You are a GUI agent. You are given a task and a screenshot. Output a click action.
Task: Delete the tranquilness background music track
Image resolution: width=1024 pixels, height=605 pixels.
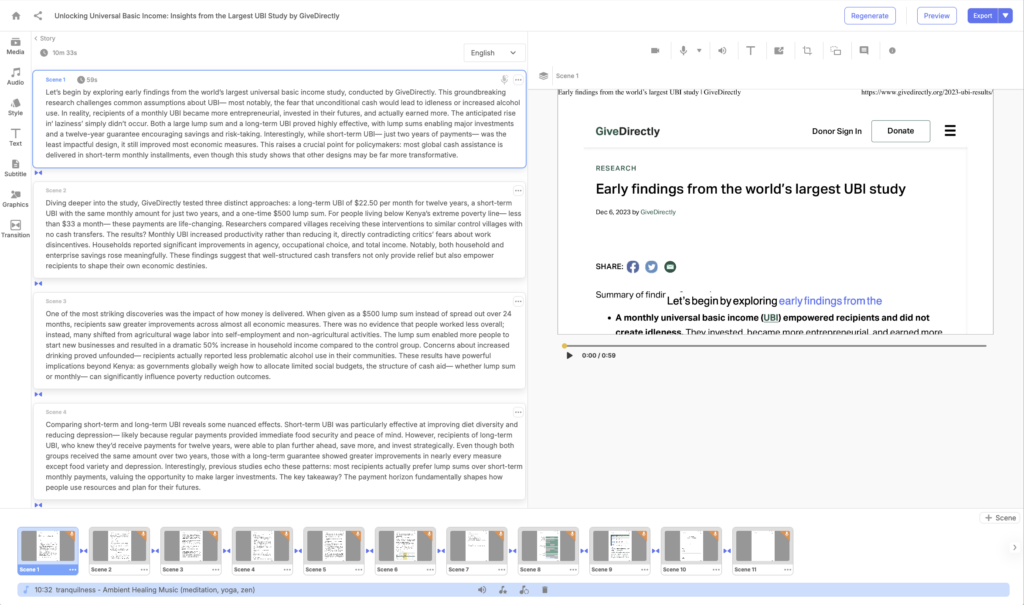coord(545,590)
